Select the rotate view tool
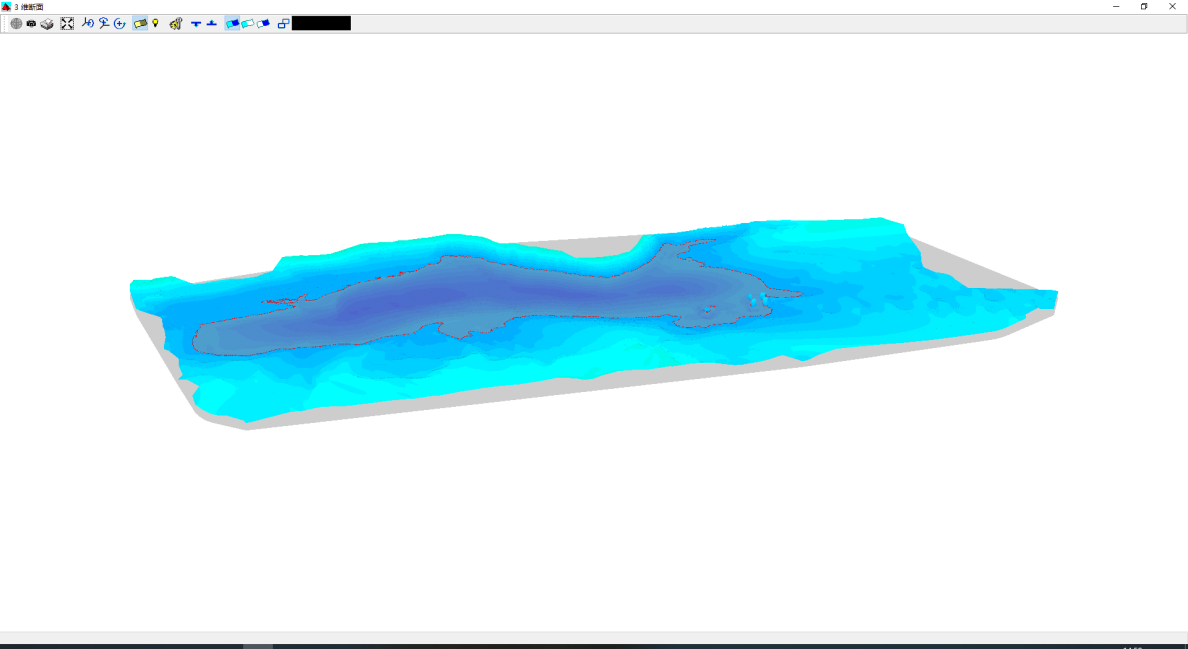Image resolution: width=1188 pixels, height=649 pixels. click(x=88, y=23)
